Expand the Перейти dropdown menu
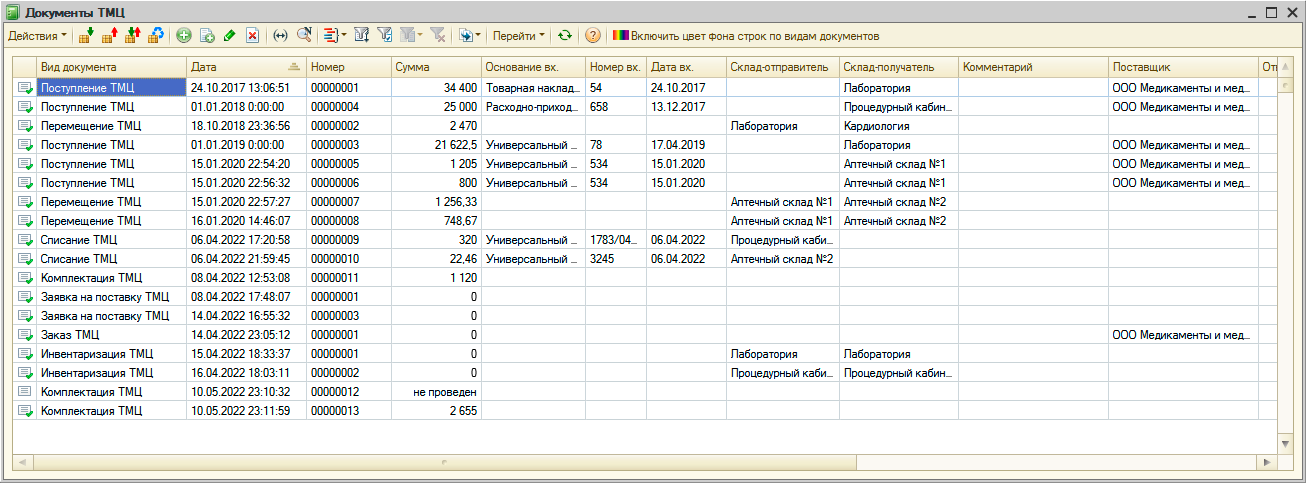 [x=520, y=36]
